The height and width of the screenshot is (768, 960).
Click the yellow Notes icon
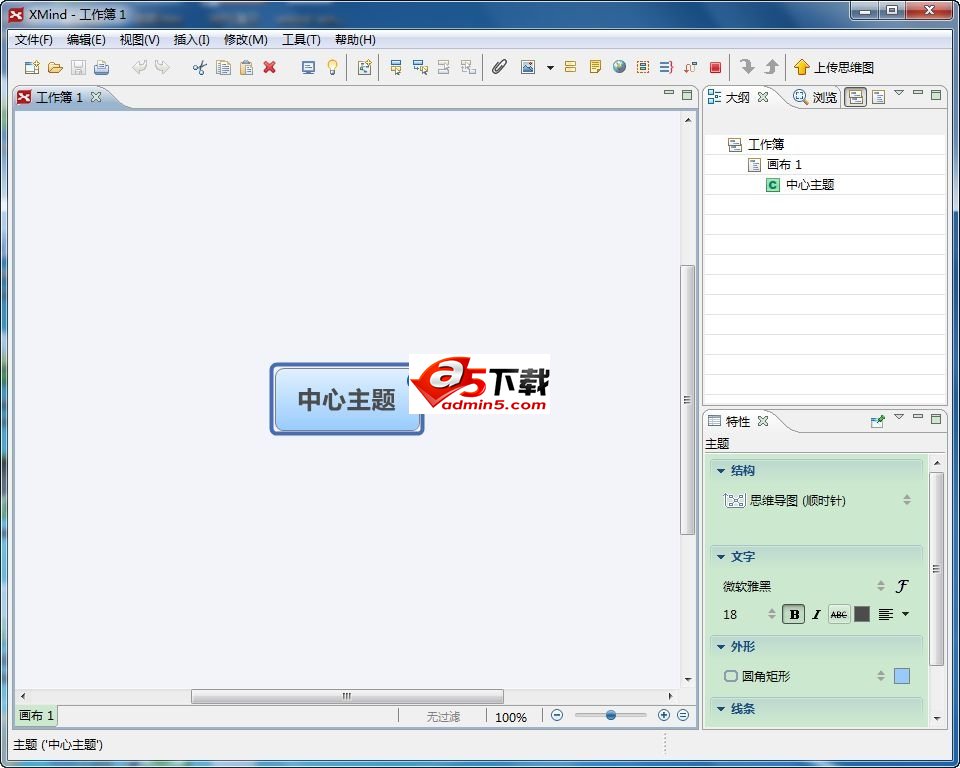595,67
